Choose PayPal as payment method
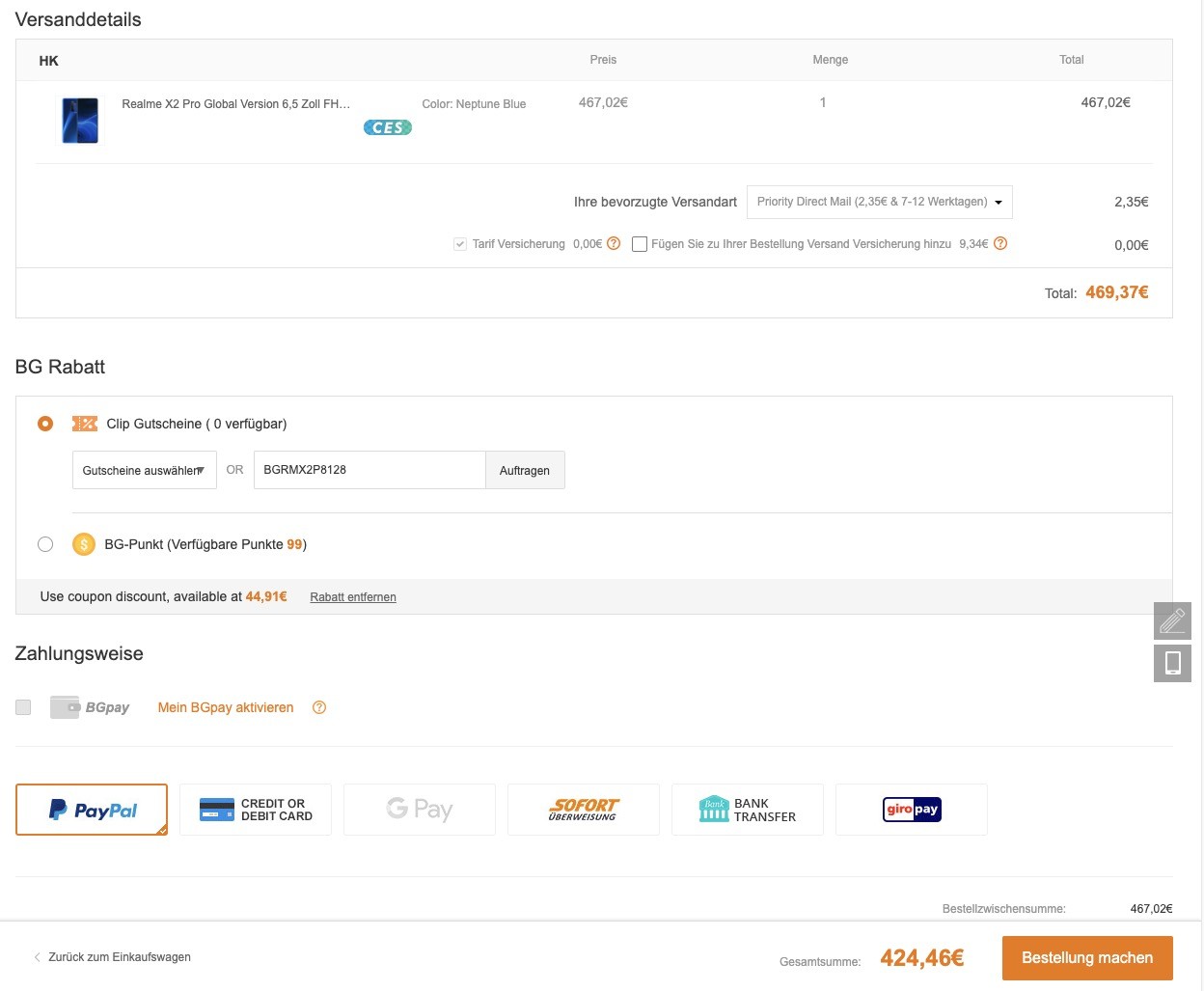The image size is (1204, 991). click(x=92, y=810)
